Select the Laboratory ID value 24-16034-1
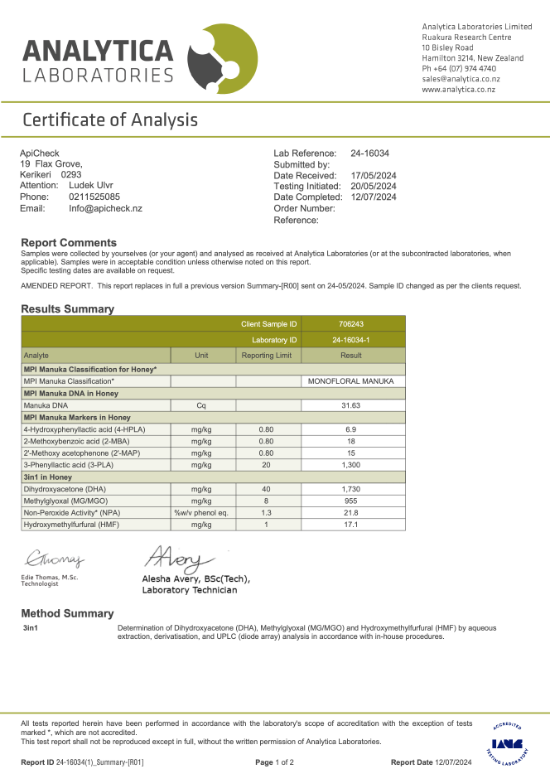The height and width of the screenshot is (780, 550). [351, 340]
